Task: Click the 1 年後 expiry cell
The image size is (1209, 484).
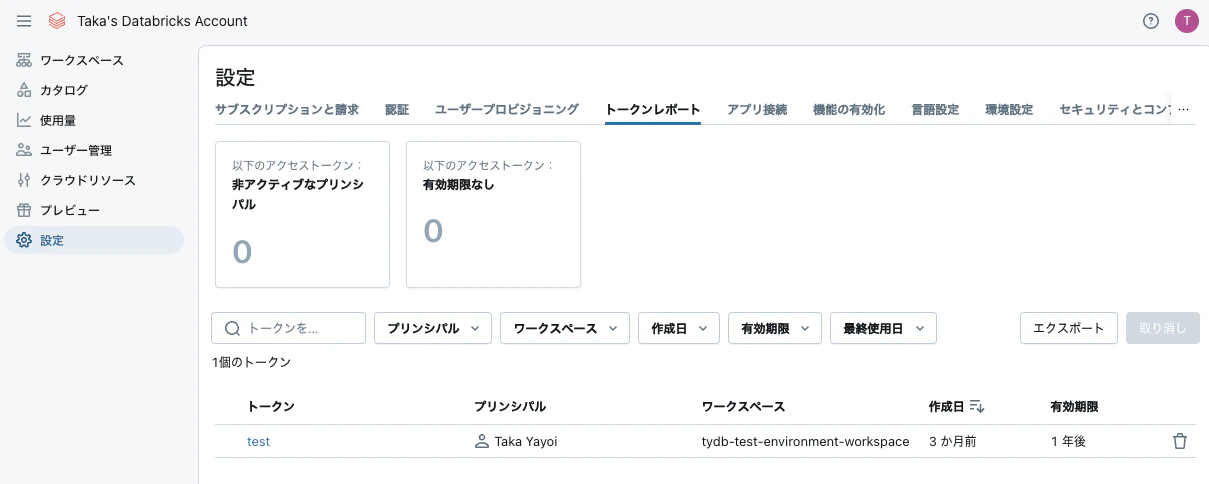Action: [x=1069, y=441]
